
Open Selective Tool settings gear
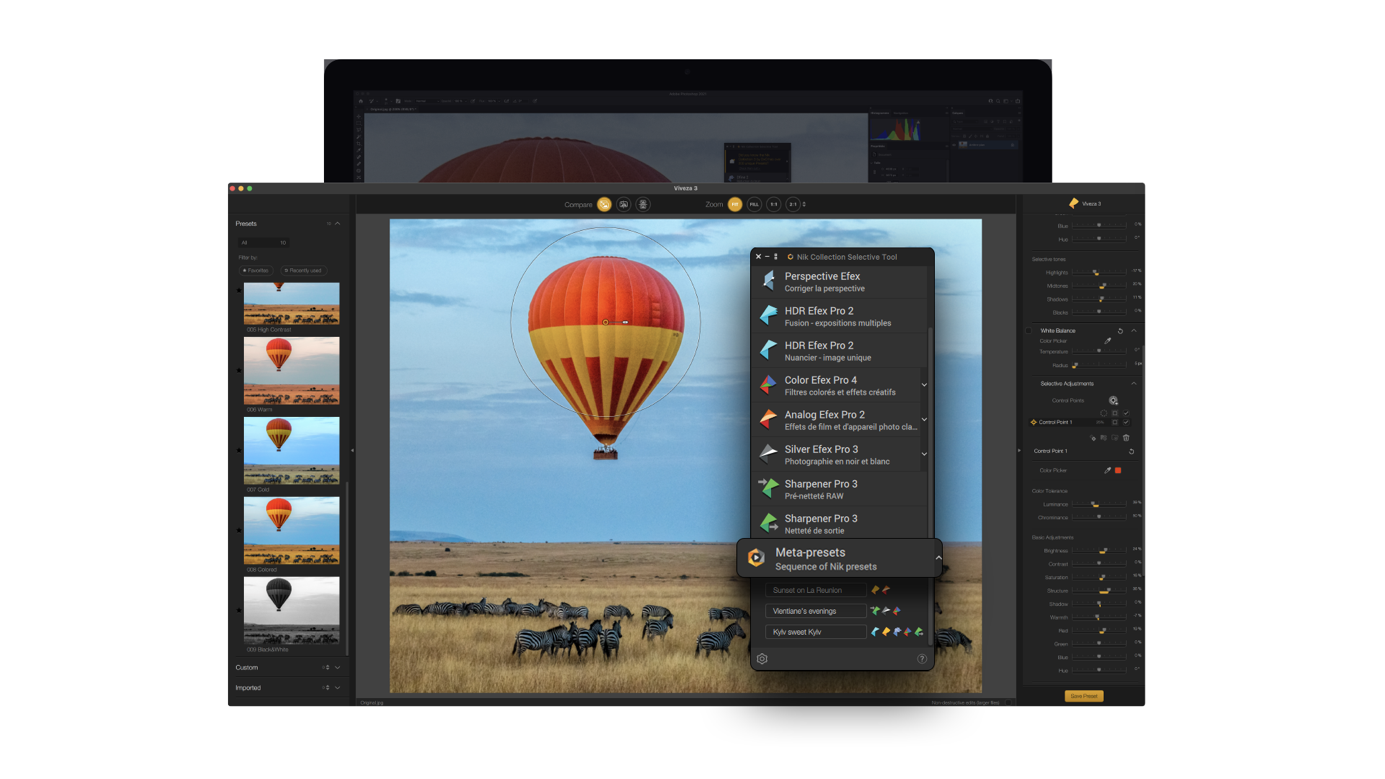click(762, 659)
